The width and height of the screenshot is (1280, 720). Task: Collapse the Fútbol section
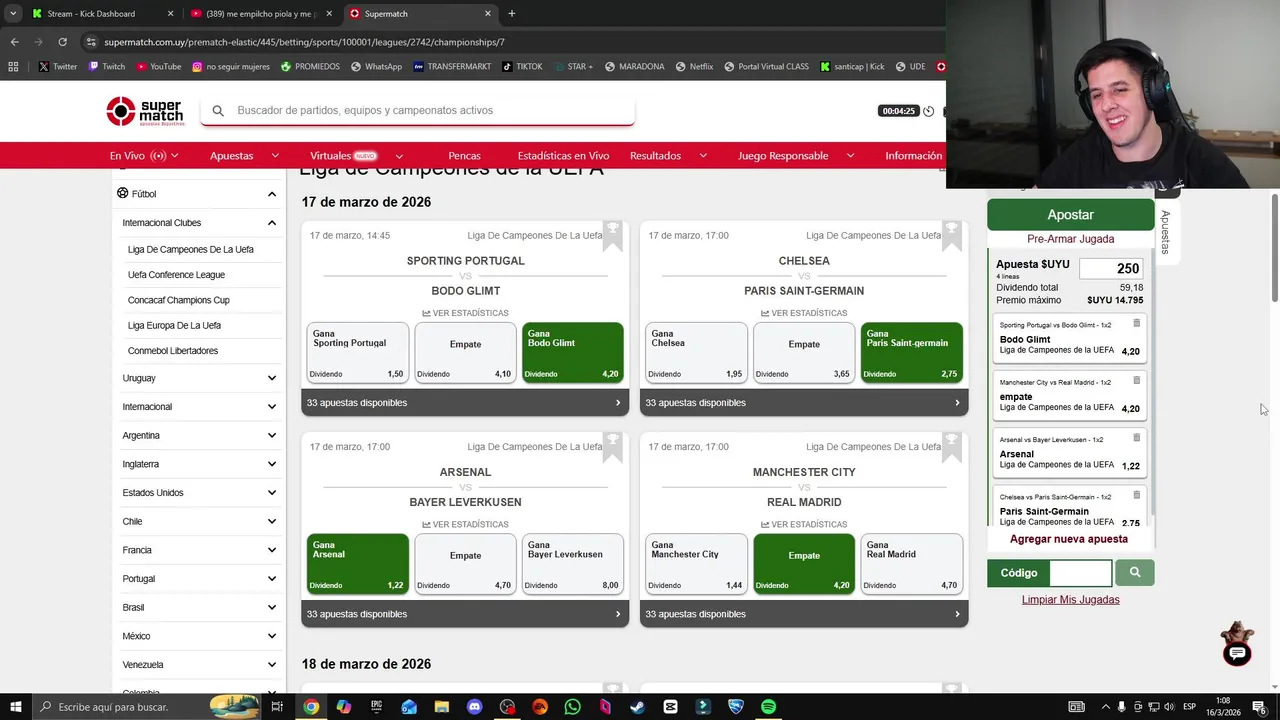tap(271, 194)
